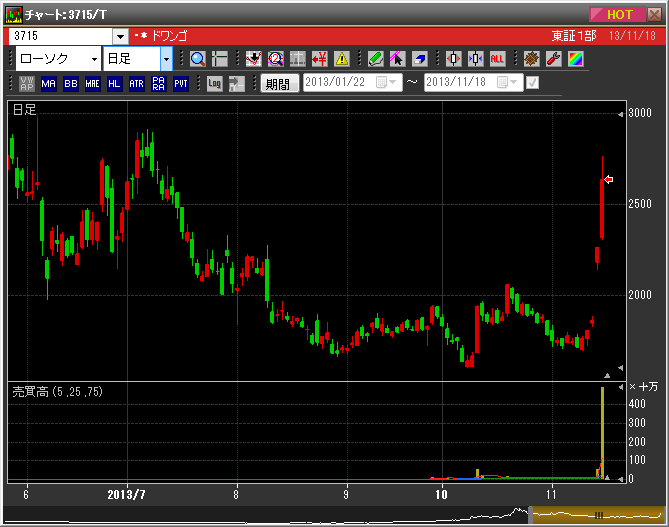Toggle the BB Bollinger Bands indicator
669x527 pixels.
[x=71, y=84]
